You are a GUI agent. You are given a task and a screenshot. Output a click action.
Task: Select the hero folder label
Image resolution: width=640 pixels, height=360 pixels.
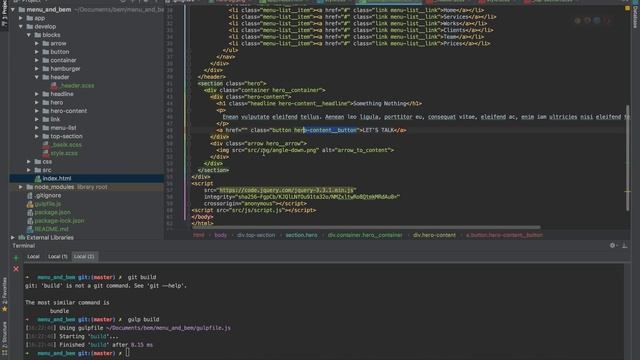57,102
